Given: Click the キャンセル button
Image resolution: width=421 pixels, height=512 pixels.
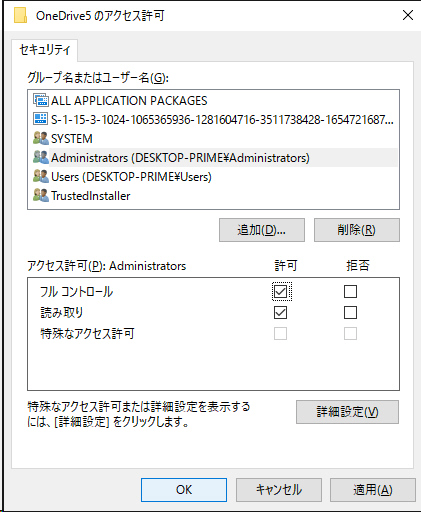Looking at the screenshot, I should coord(279,490).
